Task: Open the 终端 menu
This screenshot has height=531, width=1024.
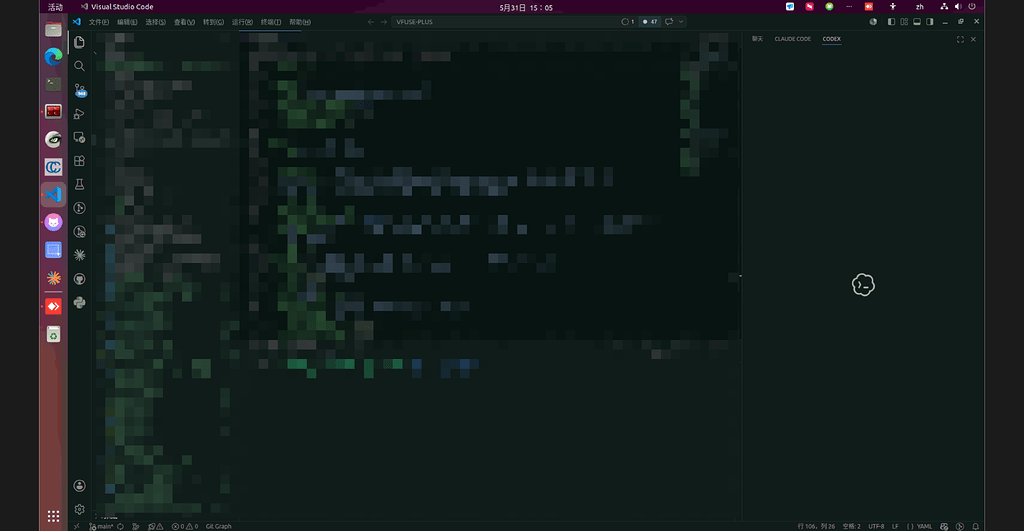Action: tap(271, 22)
